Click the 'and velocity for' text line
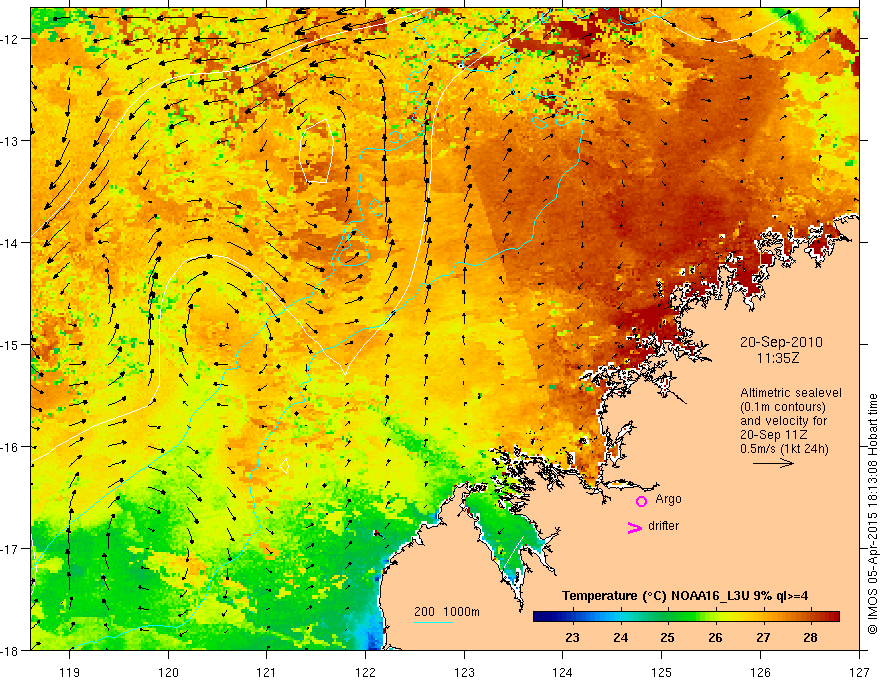The height and width of the screenshot is (680, 880). [x=783, y=421]
